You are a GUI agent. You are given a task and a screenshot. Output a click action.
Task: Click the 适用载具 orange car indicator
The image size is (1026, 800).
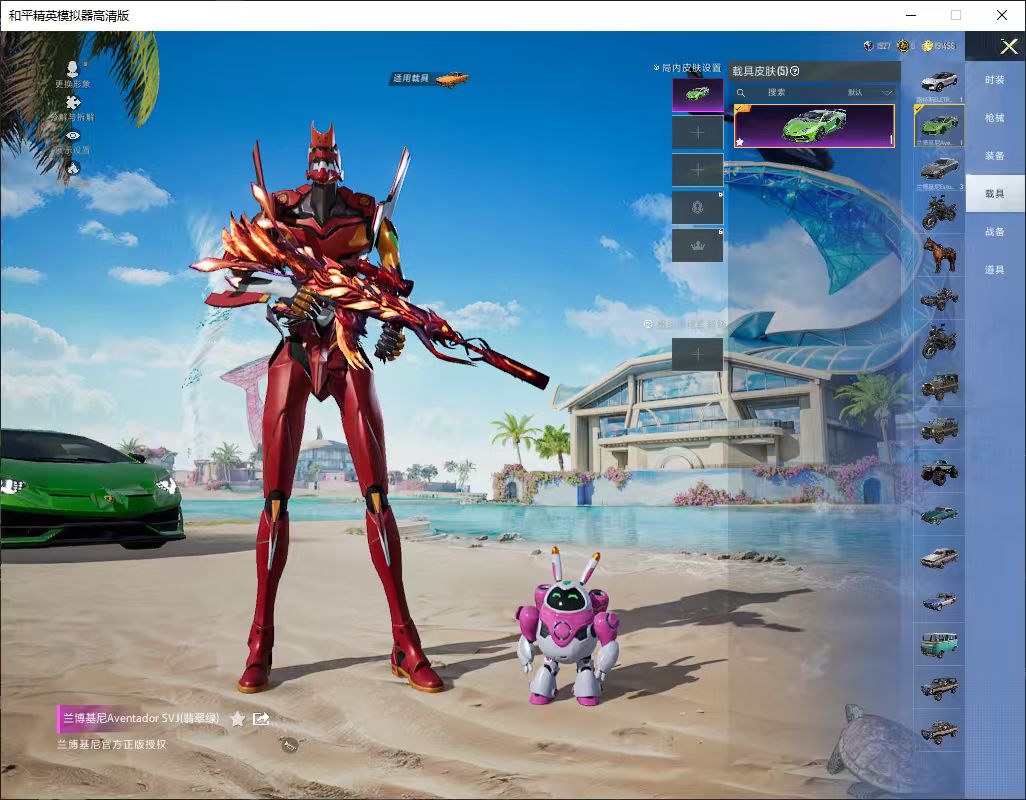coord(431,78)
